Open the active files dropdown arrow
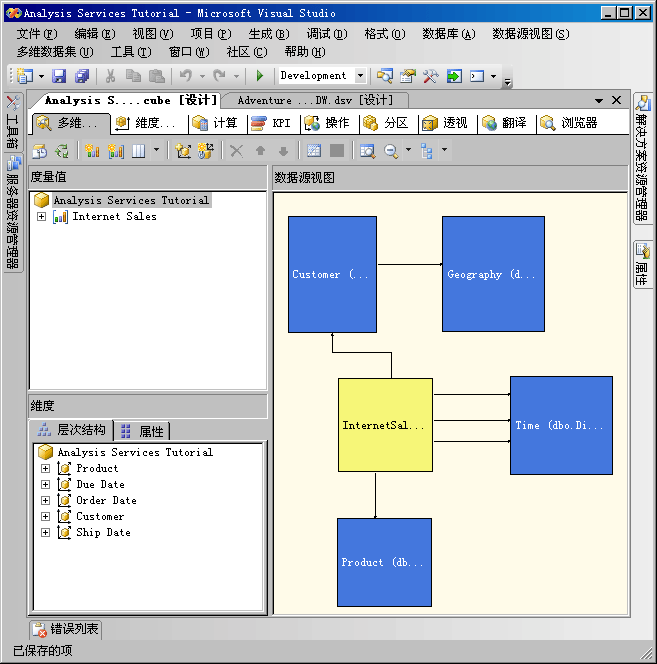This screenshot has height=664, width=657. (599, 101)
